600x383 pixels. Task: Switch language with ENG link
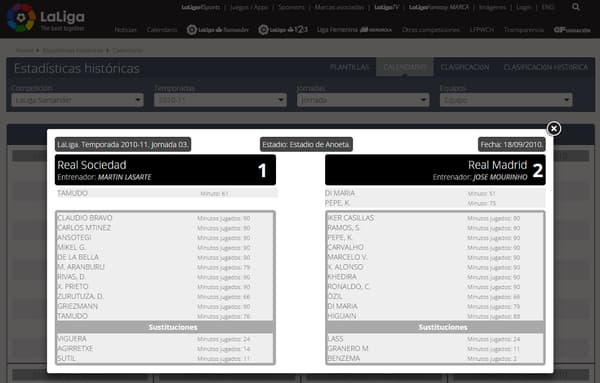click(548, 7)
